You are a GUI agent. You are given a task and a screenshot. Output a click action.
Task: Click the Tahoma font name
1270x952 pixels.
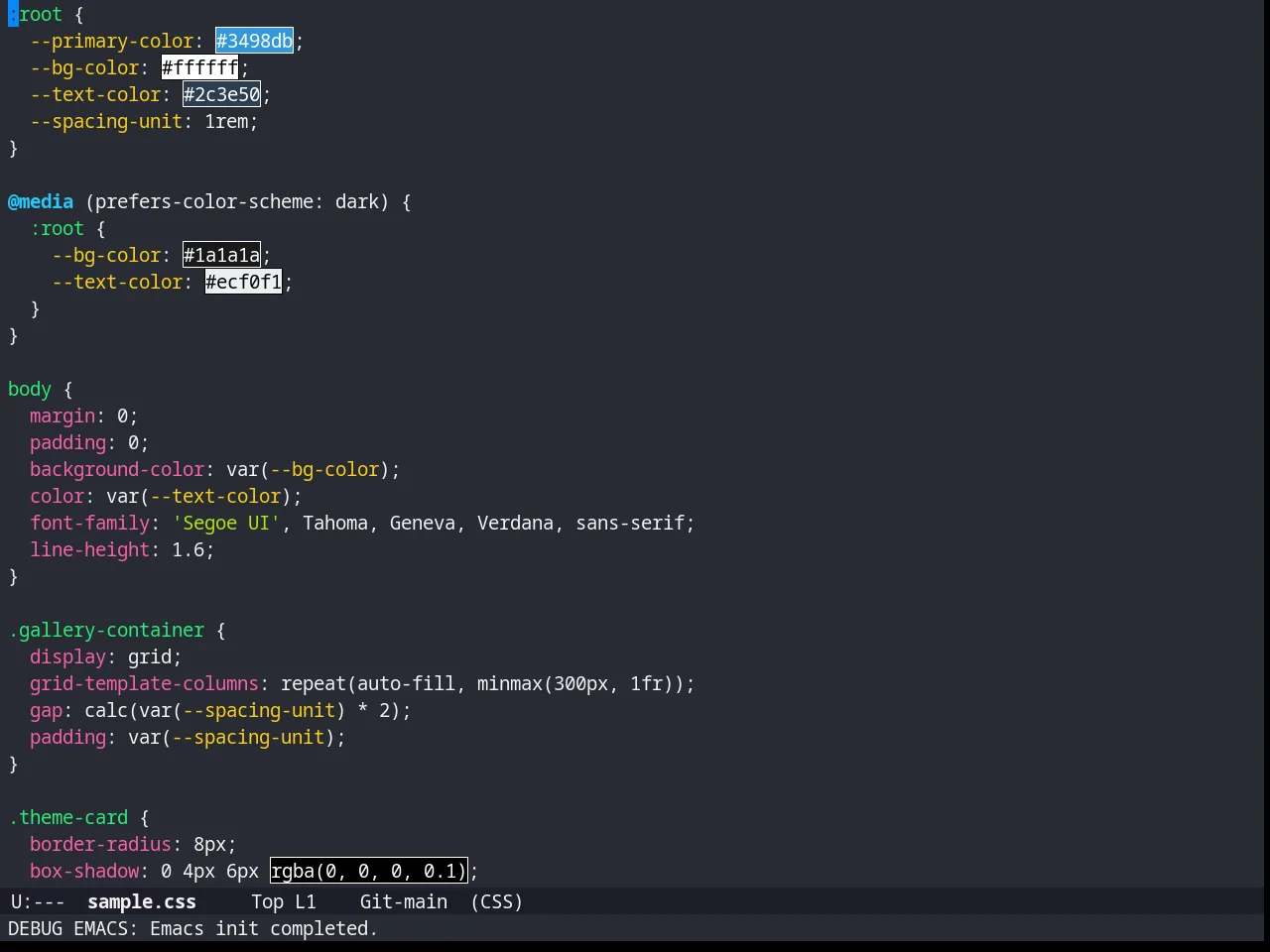pos(335,523)
